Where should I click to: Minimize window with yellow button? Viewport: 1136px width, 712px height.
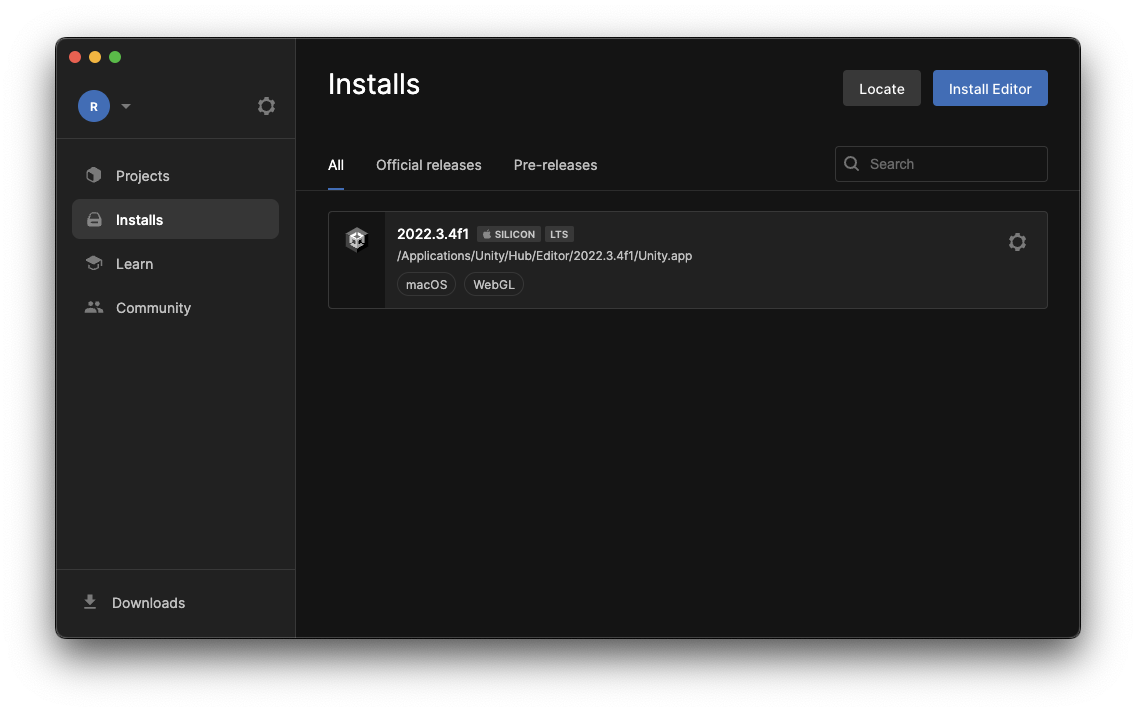(x=95, y=57)
